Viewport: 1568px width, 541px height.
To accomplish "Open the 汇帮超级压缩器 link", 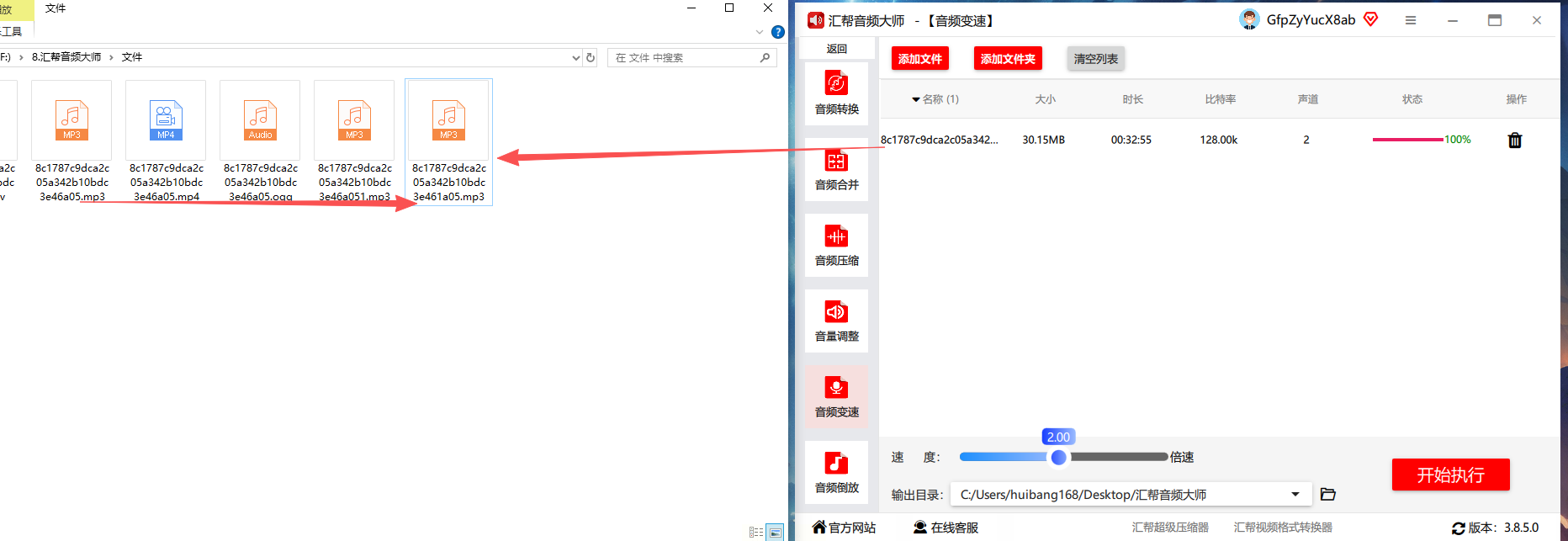I will tap(1170, 528).
